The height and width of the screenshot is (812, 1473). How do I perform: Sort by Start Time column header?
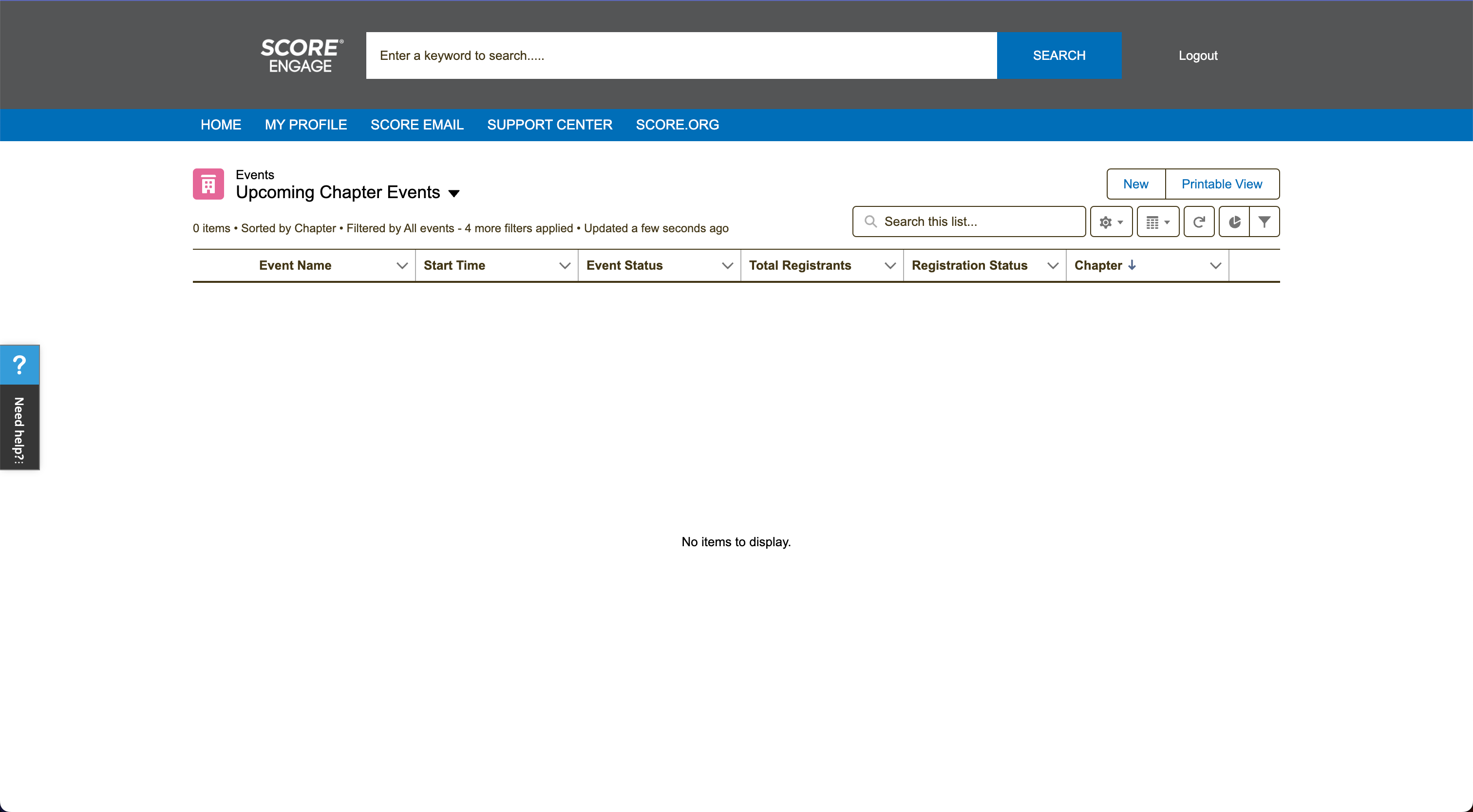point(454,265)
